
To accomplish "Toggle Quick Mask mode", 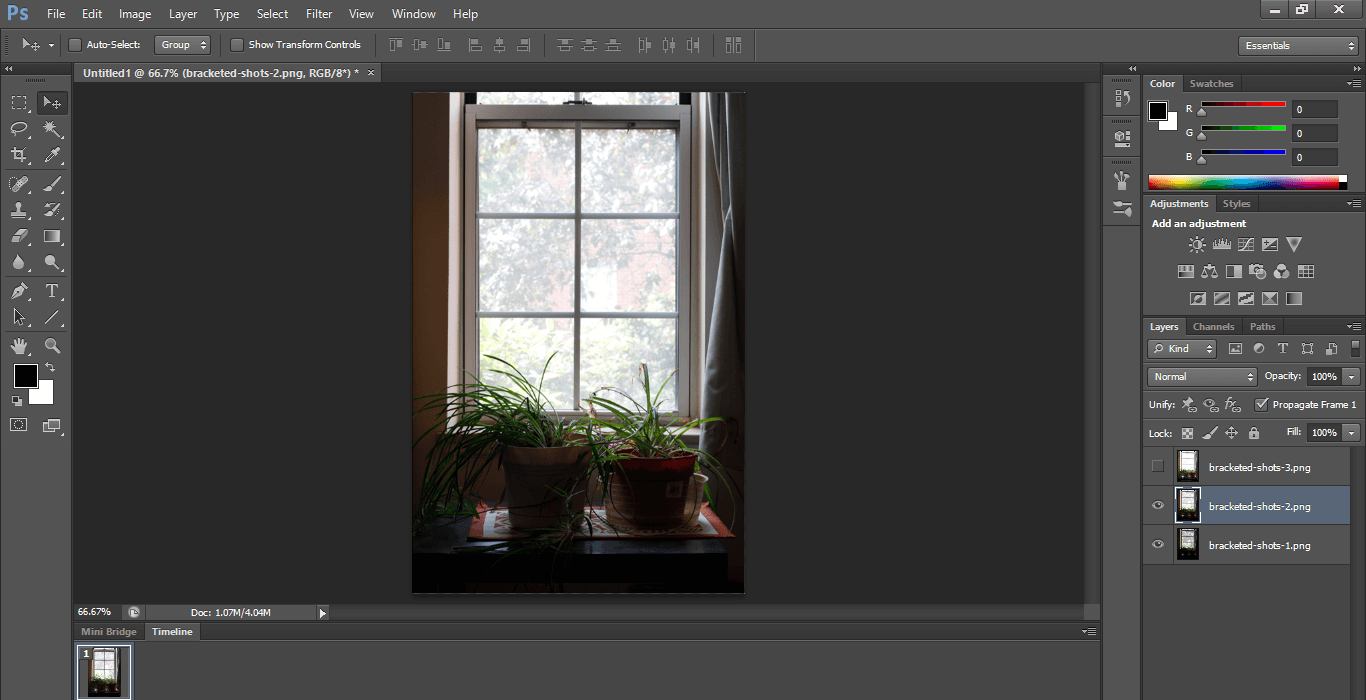I will [x=19, y=425].
